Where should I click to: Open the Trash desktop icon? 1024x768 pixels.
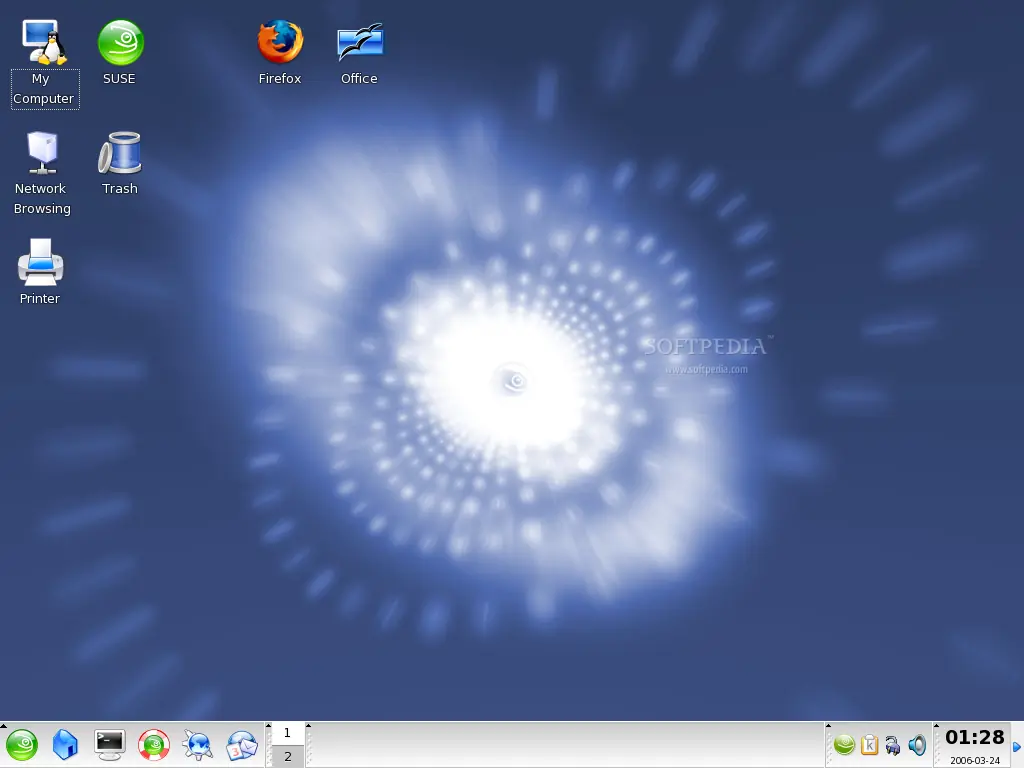[x=120, y=153]
